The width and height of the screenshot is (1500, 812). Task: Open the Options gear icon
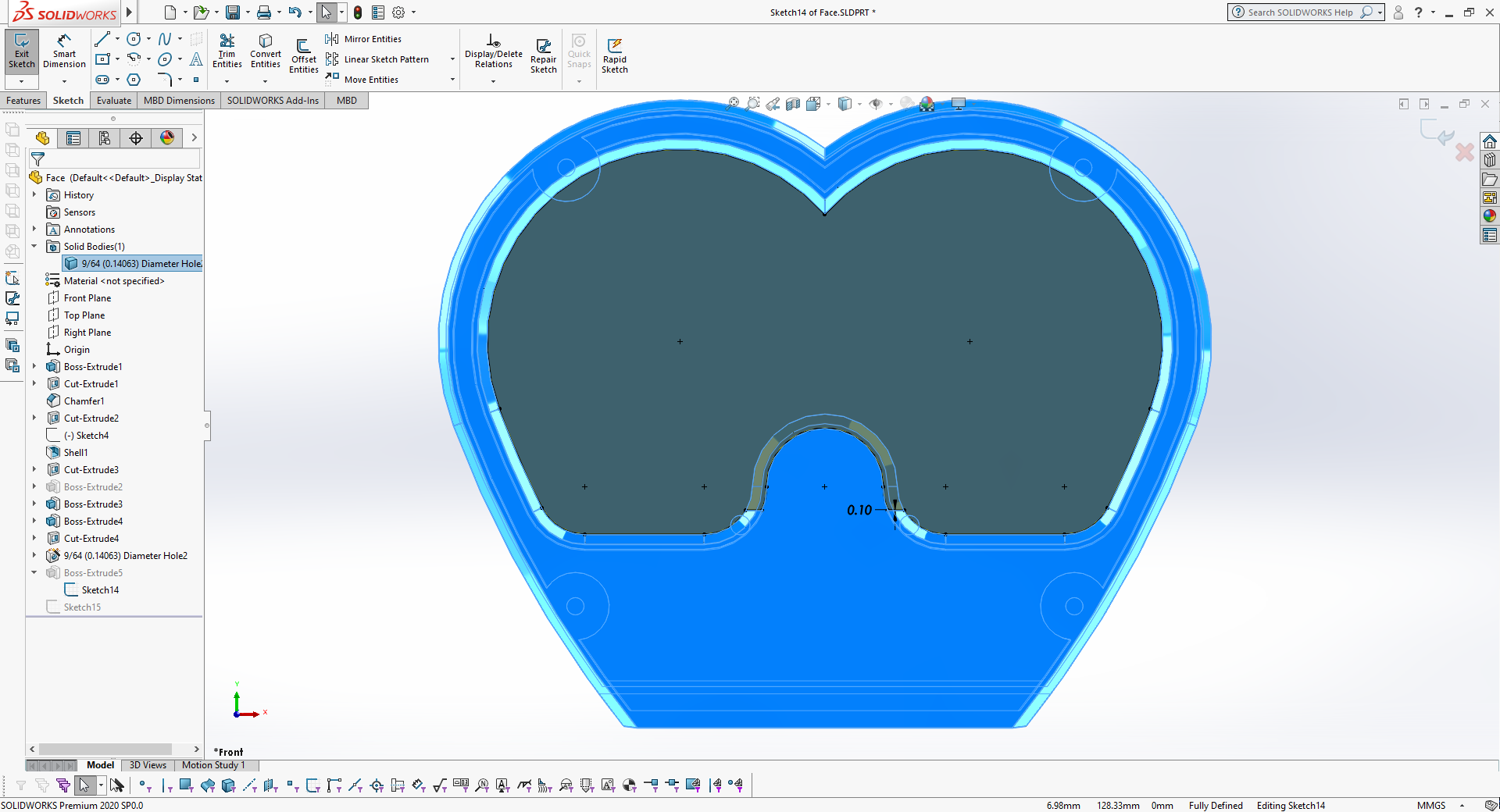398,12
